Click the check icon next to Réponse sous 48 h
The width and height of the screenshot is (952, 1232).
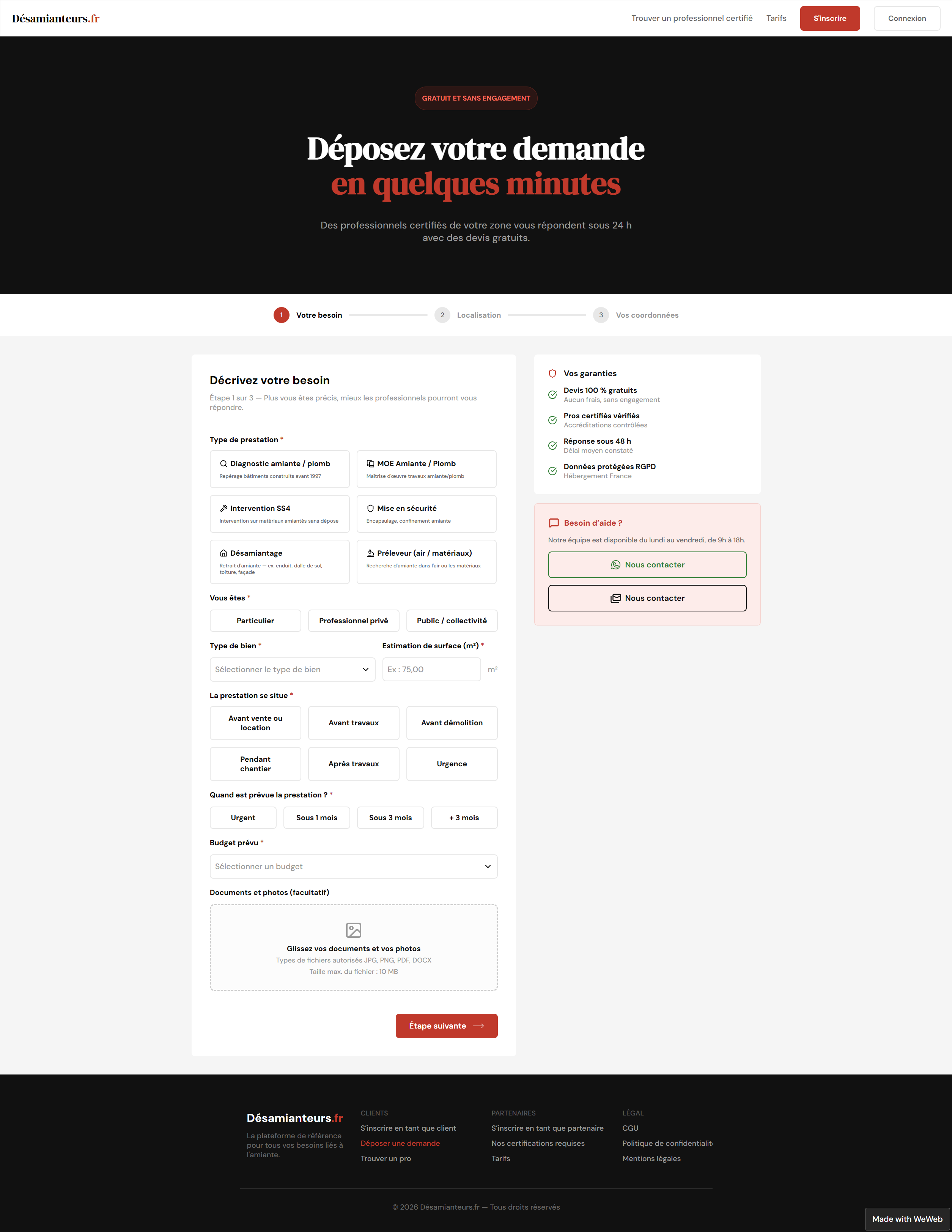coord(553,446)
